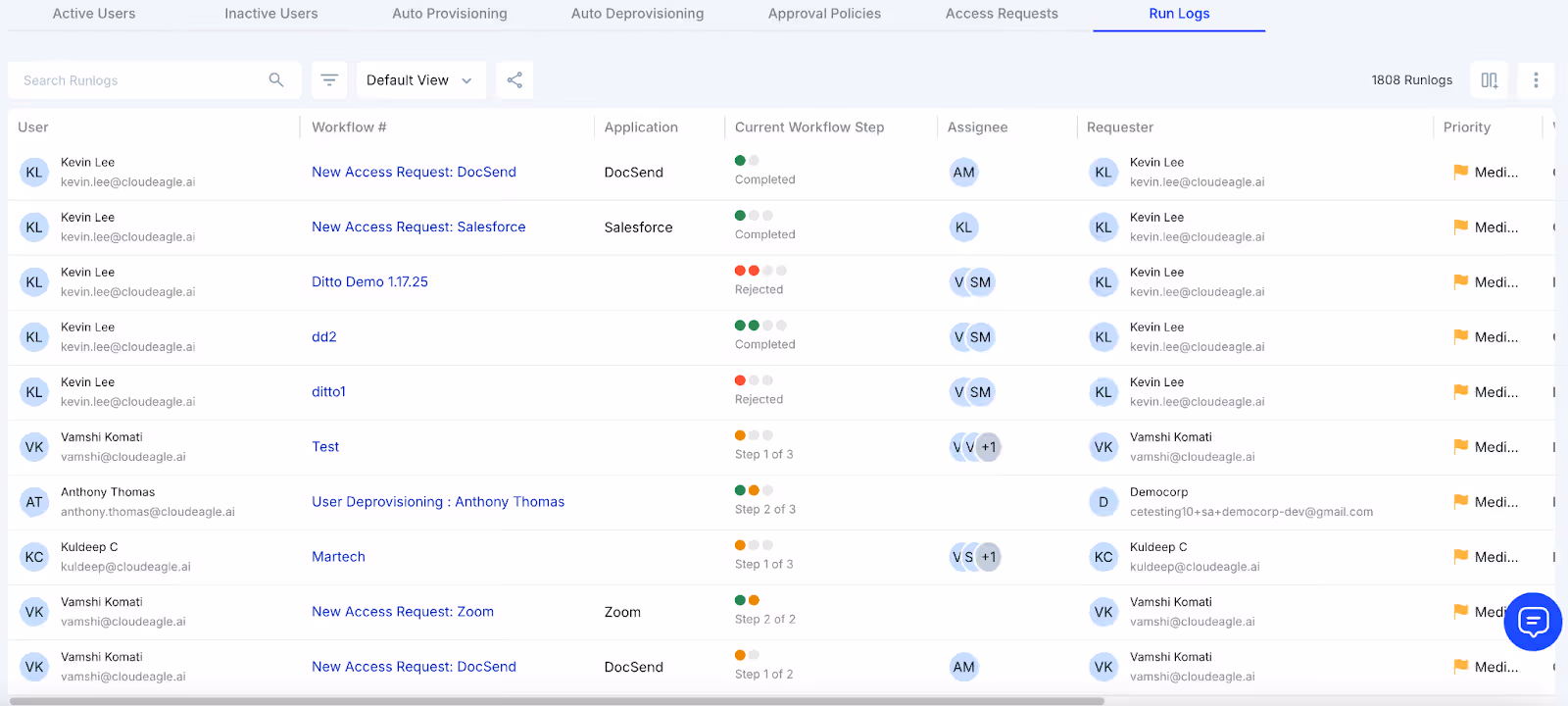Click the Requester column header
Screen dimensions: 1568x706
(x=1120, y=127)
